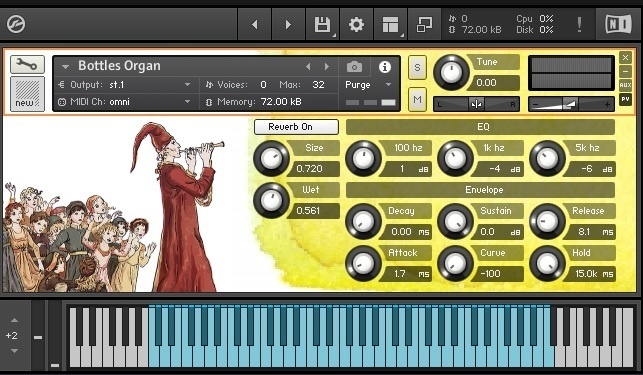Click the Release value 8.1 ms
The image size is (643, 375).
click(x=591, y=232)
